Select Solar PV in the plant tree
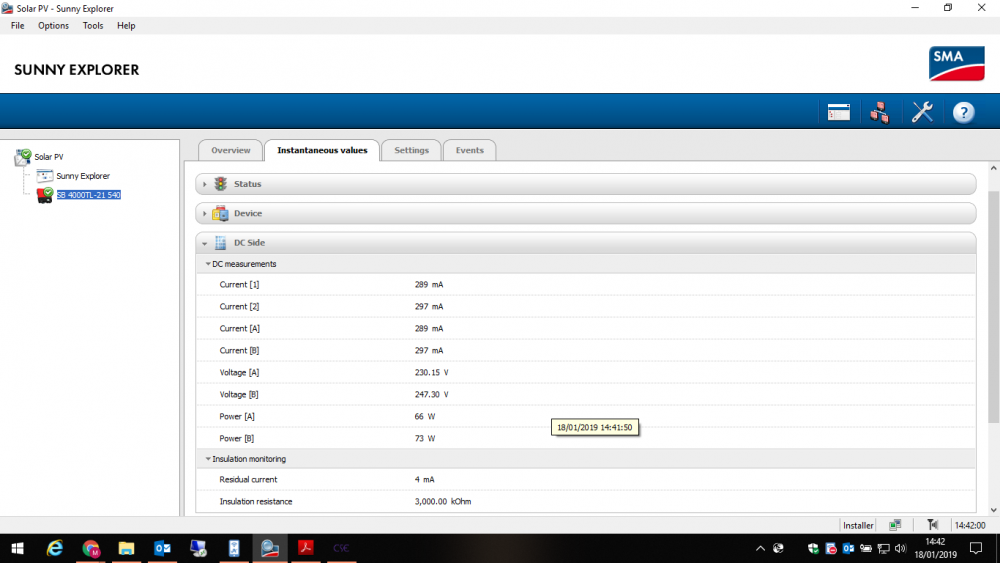1000x563 pixels. click(x=49, y=157)
